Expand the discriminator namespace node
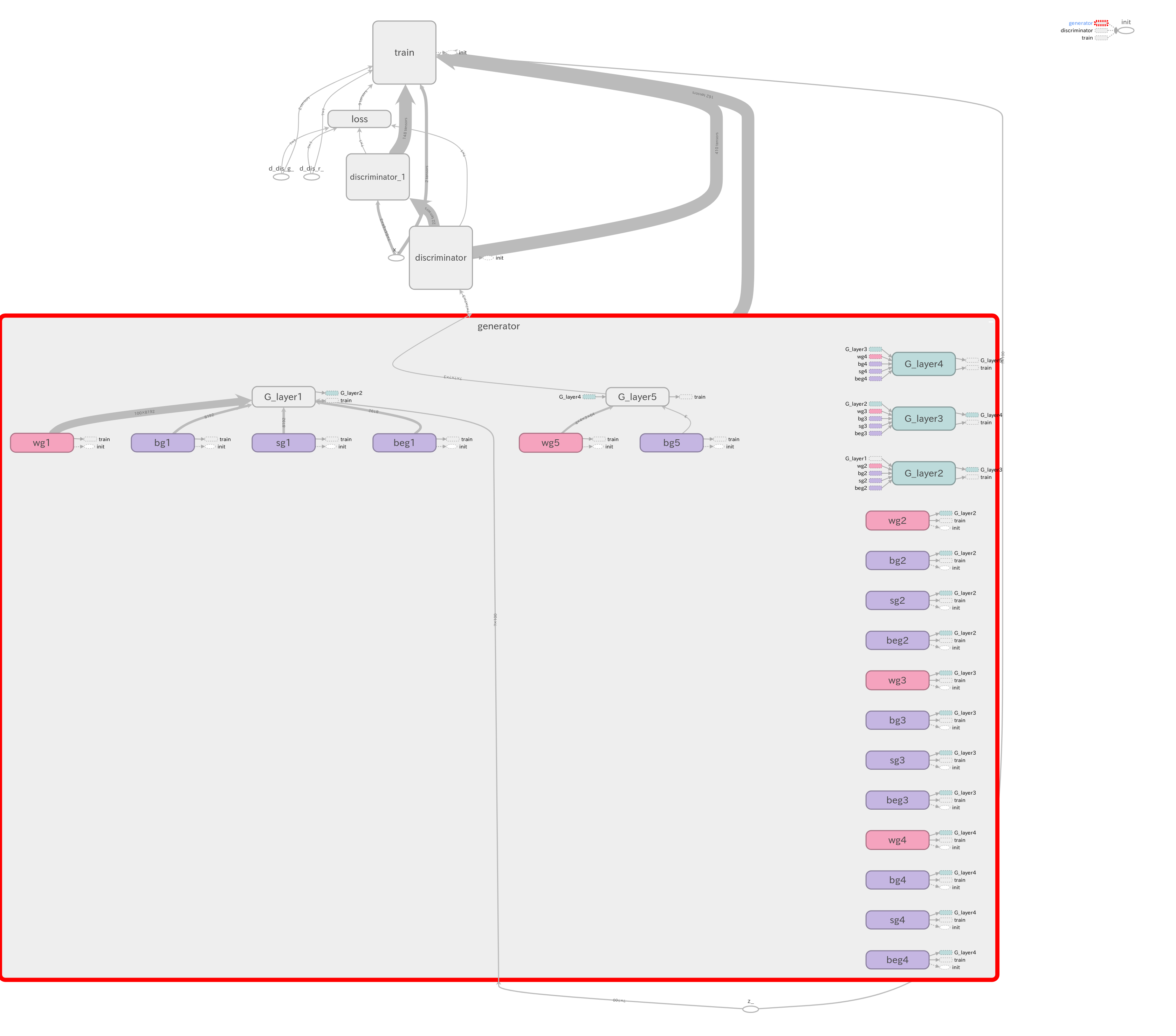The image size is (1176, 1036). coord(441,258)
